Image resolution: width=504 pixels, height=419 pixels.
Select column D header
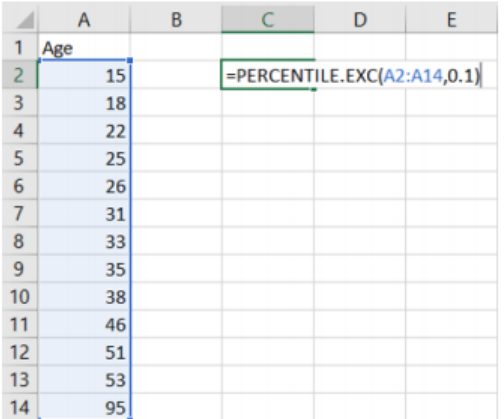click(x=360, y=20)
